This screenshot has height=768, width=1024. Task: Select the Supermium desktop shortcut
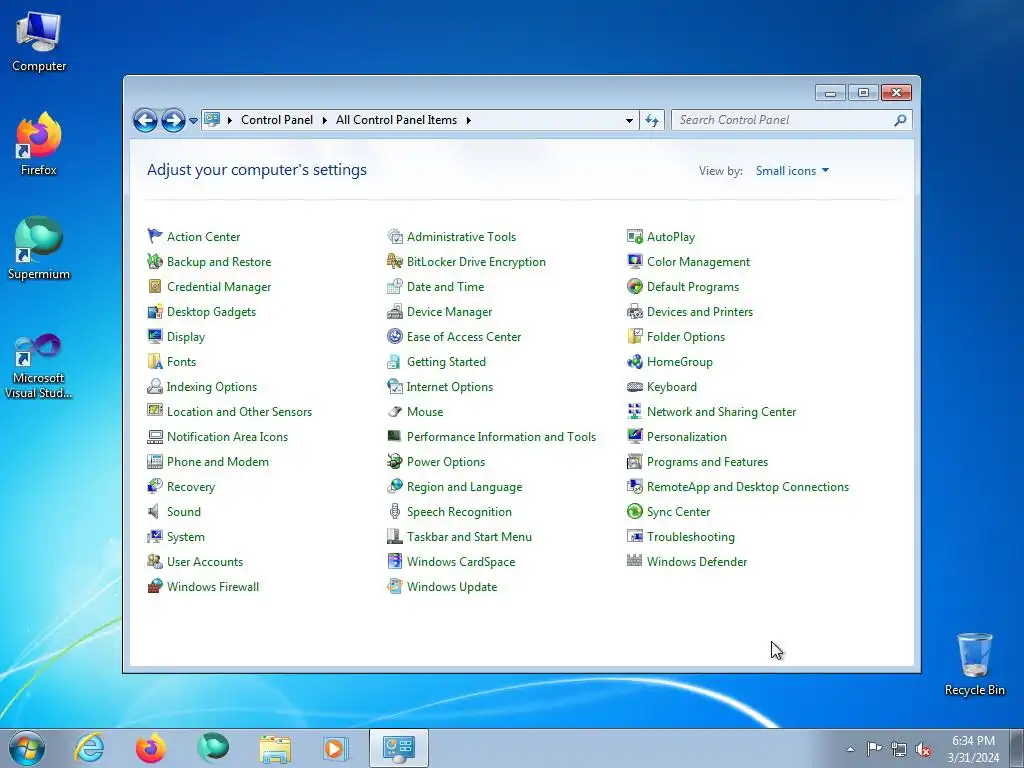tap(39, 248)
